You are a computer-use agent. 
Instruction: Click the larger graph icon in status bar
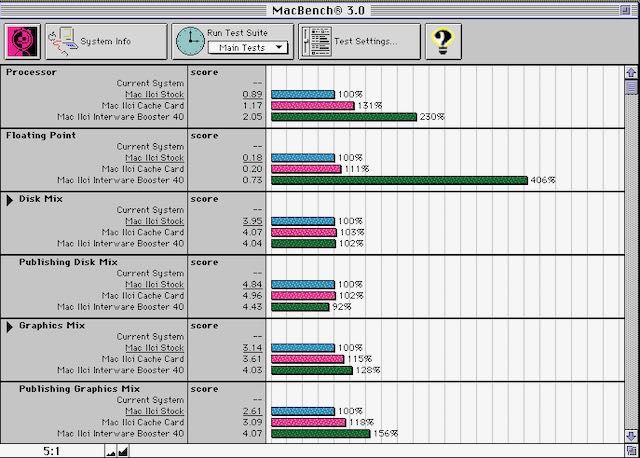123,451
